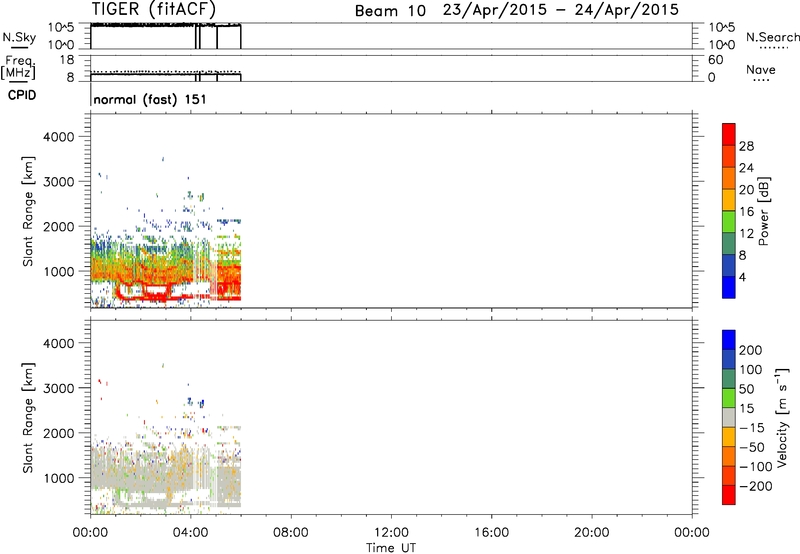Click the 'Beam 10' label

tap(390, 11)
